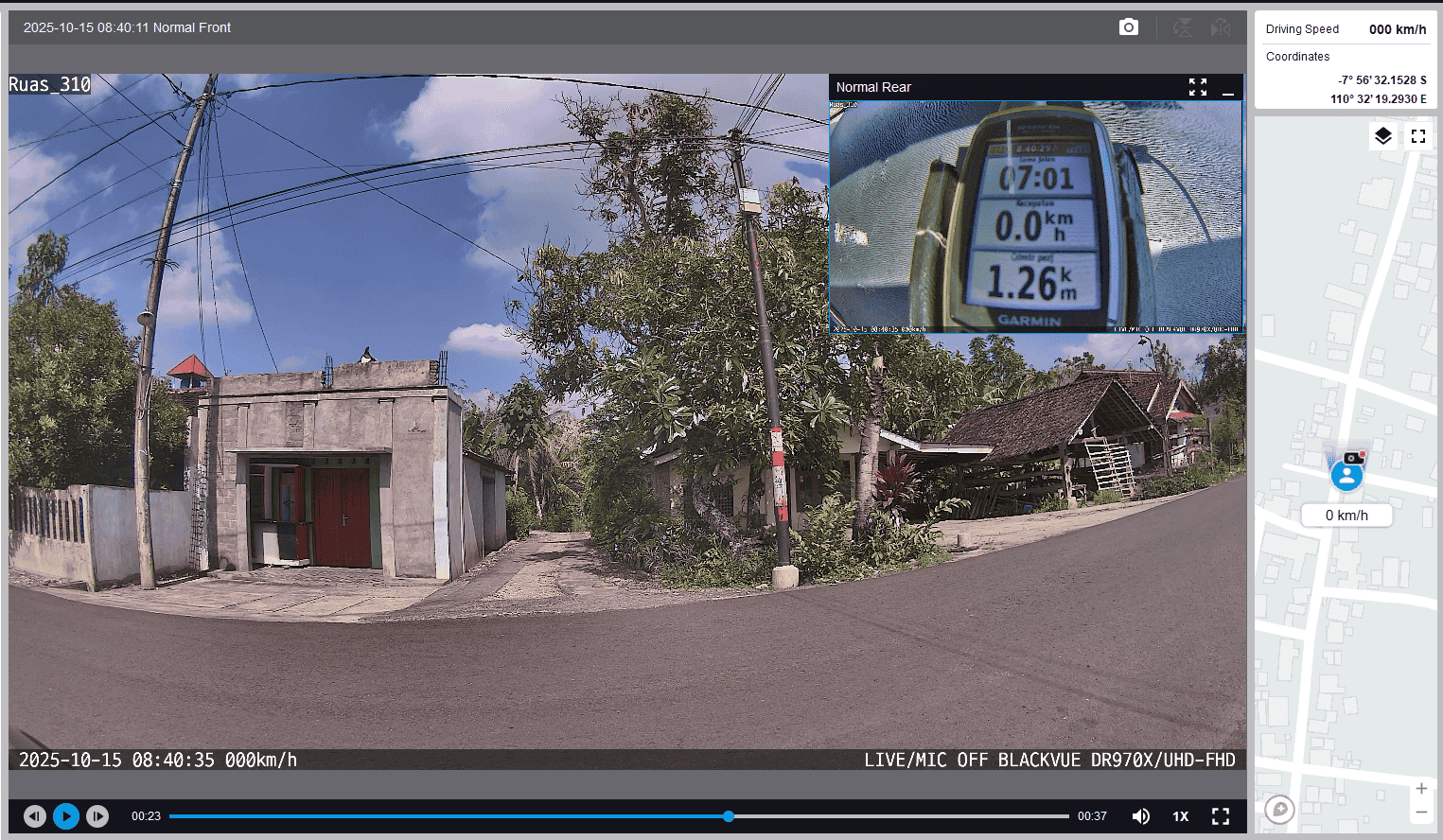Click the Normal Rear camera thumbnail
Image resolution: width=1443 pixels, height=840 pixels.
[1035, 217]
